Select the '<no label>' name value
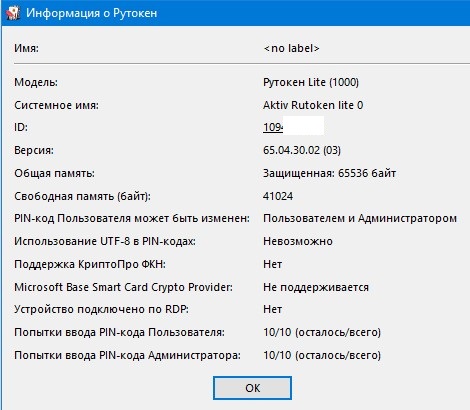Viewport: 470px width, 410px height. (291, 48)
